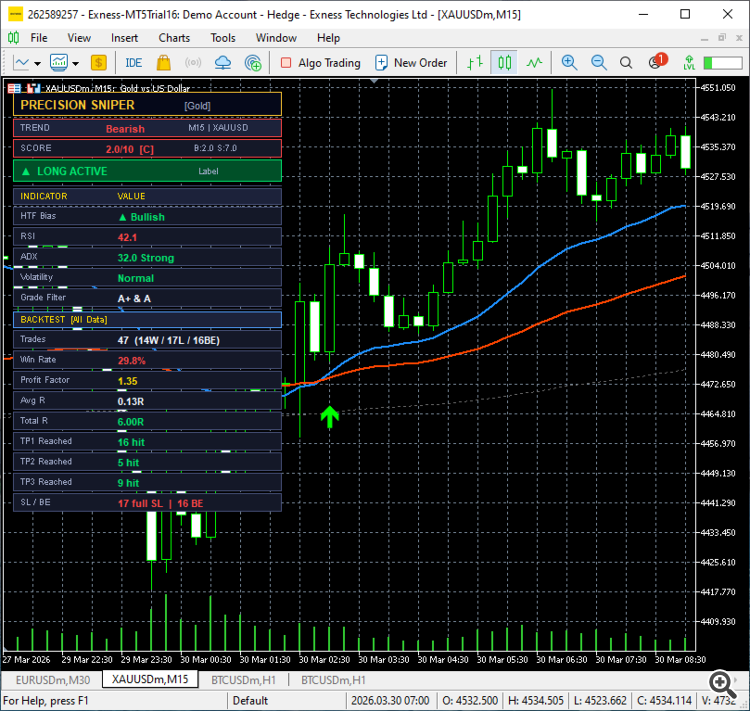Image resolution: width=750 pixels, height=711 pixels.
Task: Click the 4519.690 price scale label
Action: tap(718, 206)
